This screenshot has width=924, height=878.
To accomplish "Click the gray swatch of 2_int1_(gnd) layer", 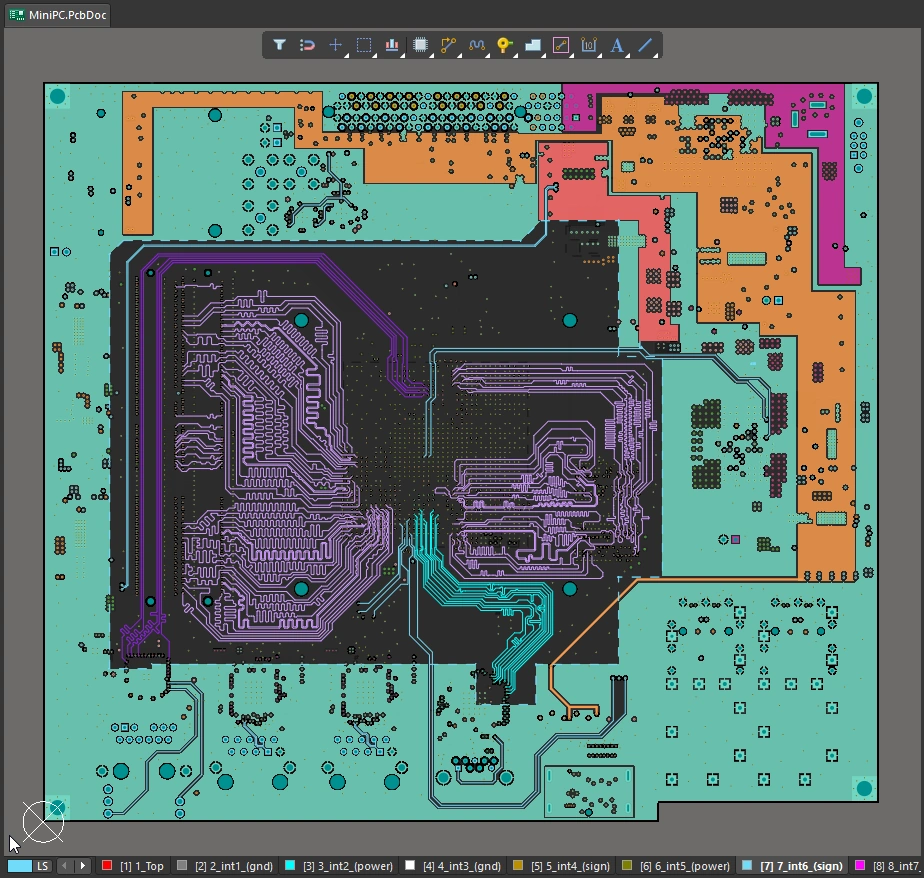I will tap(182, 865).
